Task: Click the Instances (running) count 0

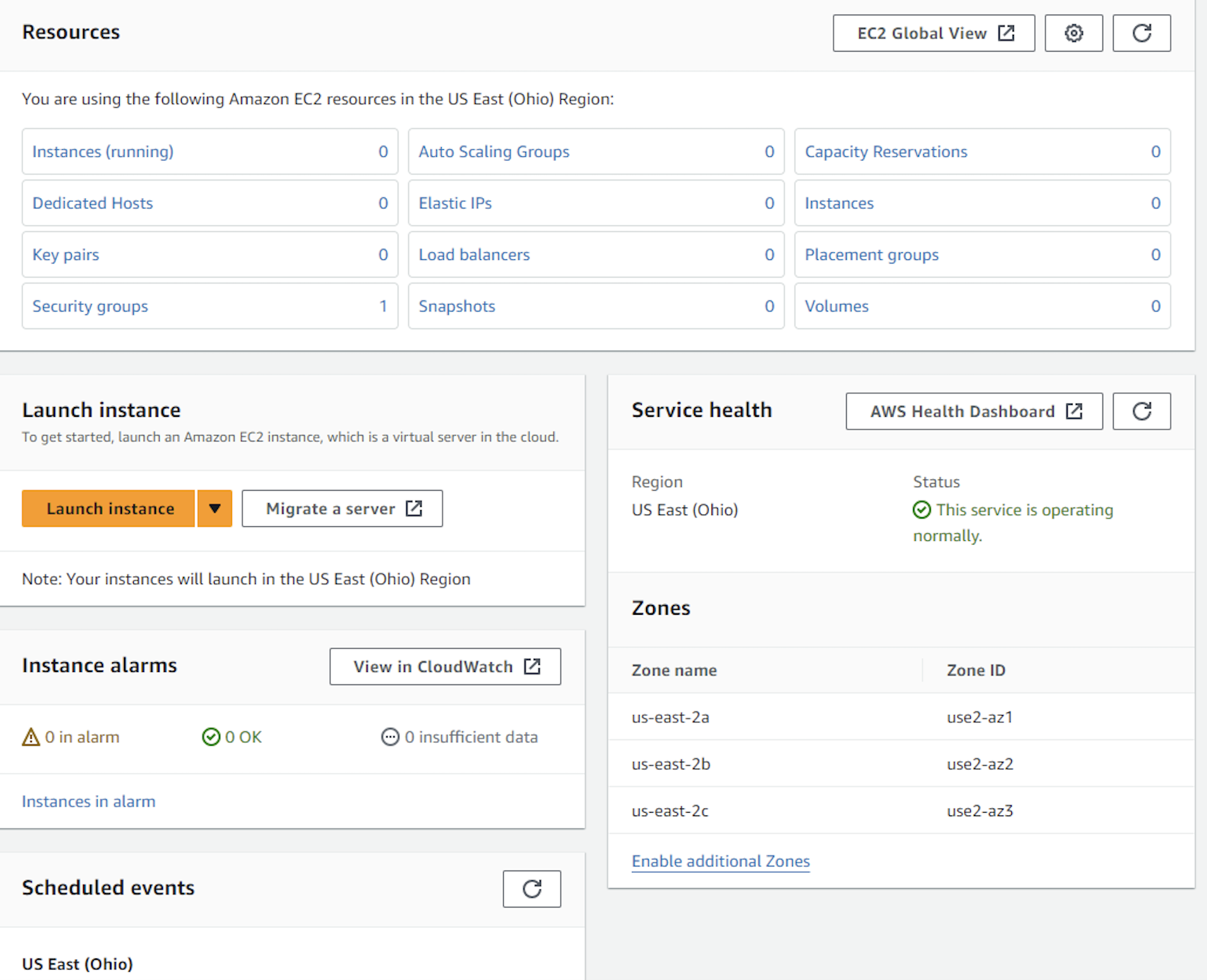Action: 383,151
